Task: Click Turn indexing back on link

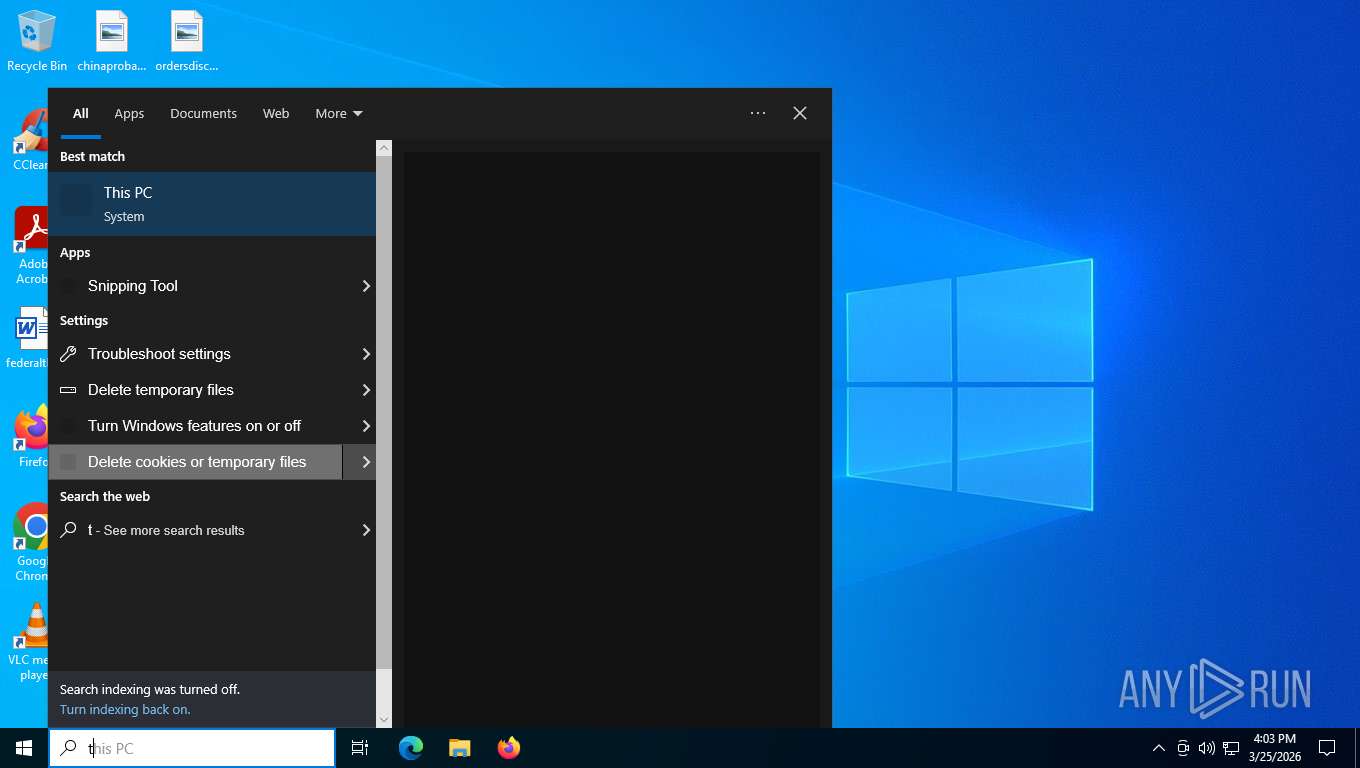Action: (x=125, y=709)
